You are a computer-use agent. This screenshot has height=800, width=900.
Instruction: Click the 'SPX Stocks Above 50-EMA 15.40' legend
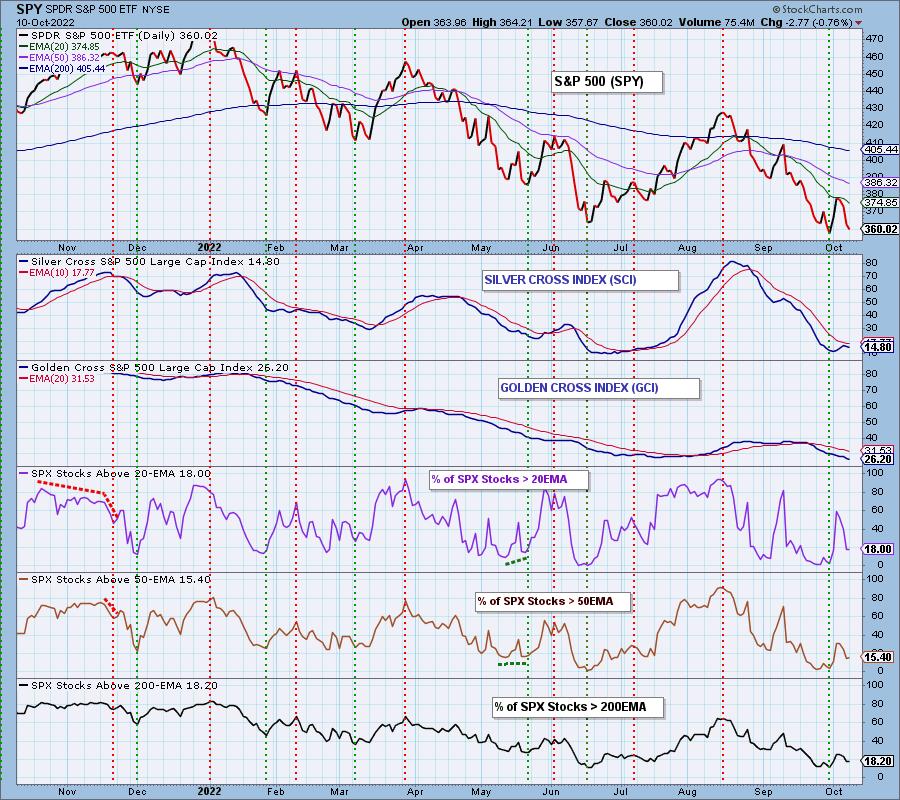[x=115, y=580]
